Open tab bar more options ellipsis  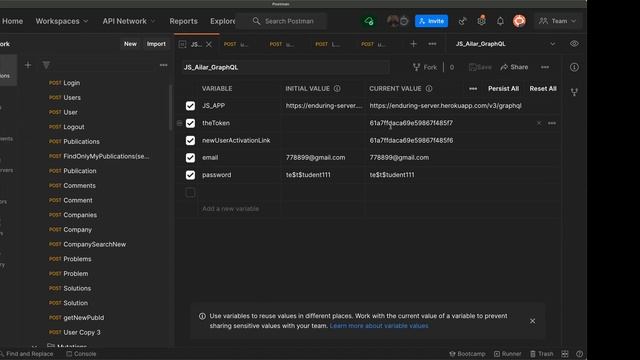coord(432,44)
